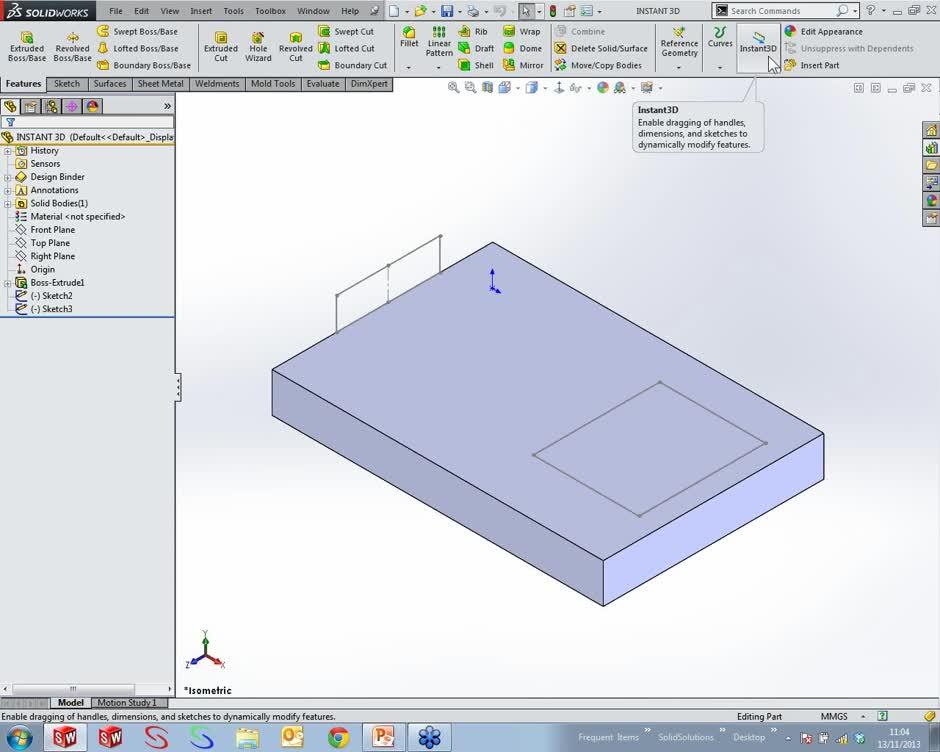The width and height of the screenshot is (940, 752).
Task: Click the Motion Study 1 tab
Action: coord(127,703)
